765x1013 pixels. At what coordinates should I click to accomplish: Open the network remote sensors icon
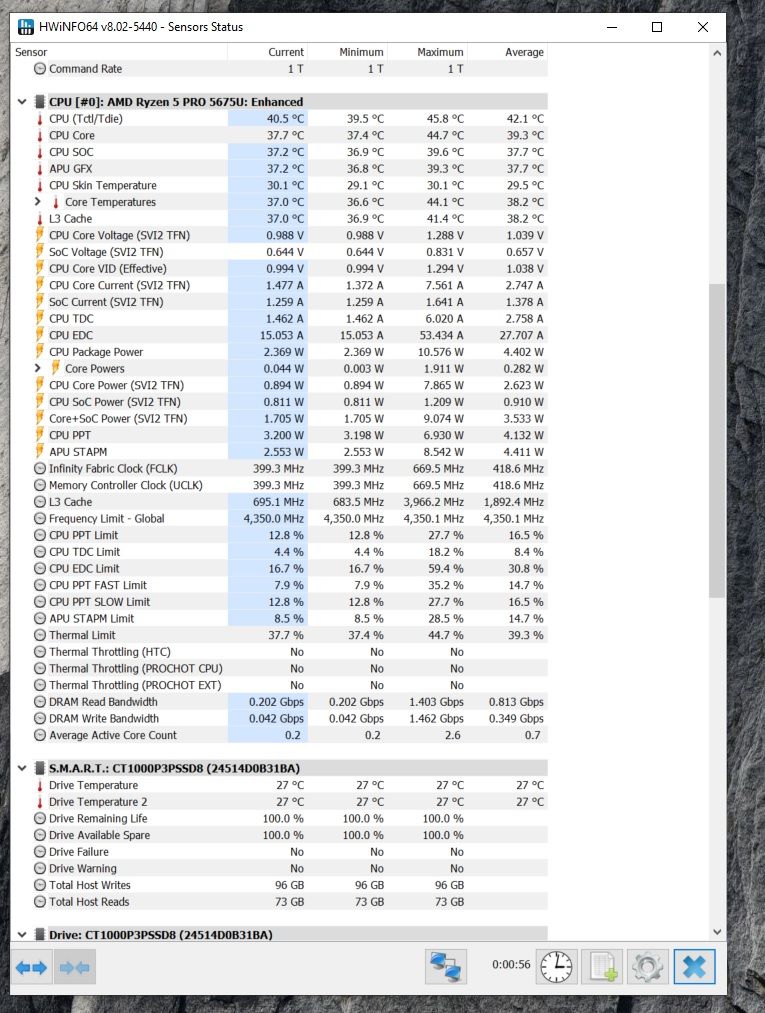(x=446, y=967)
